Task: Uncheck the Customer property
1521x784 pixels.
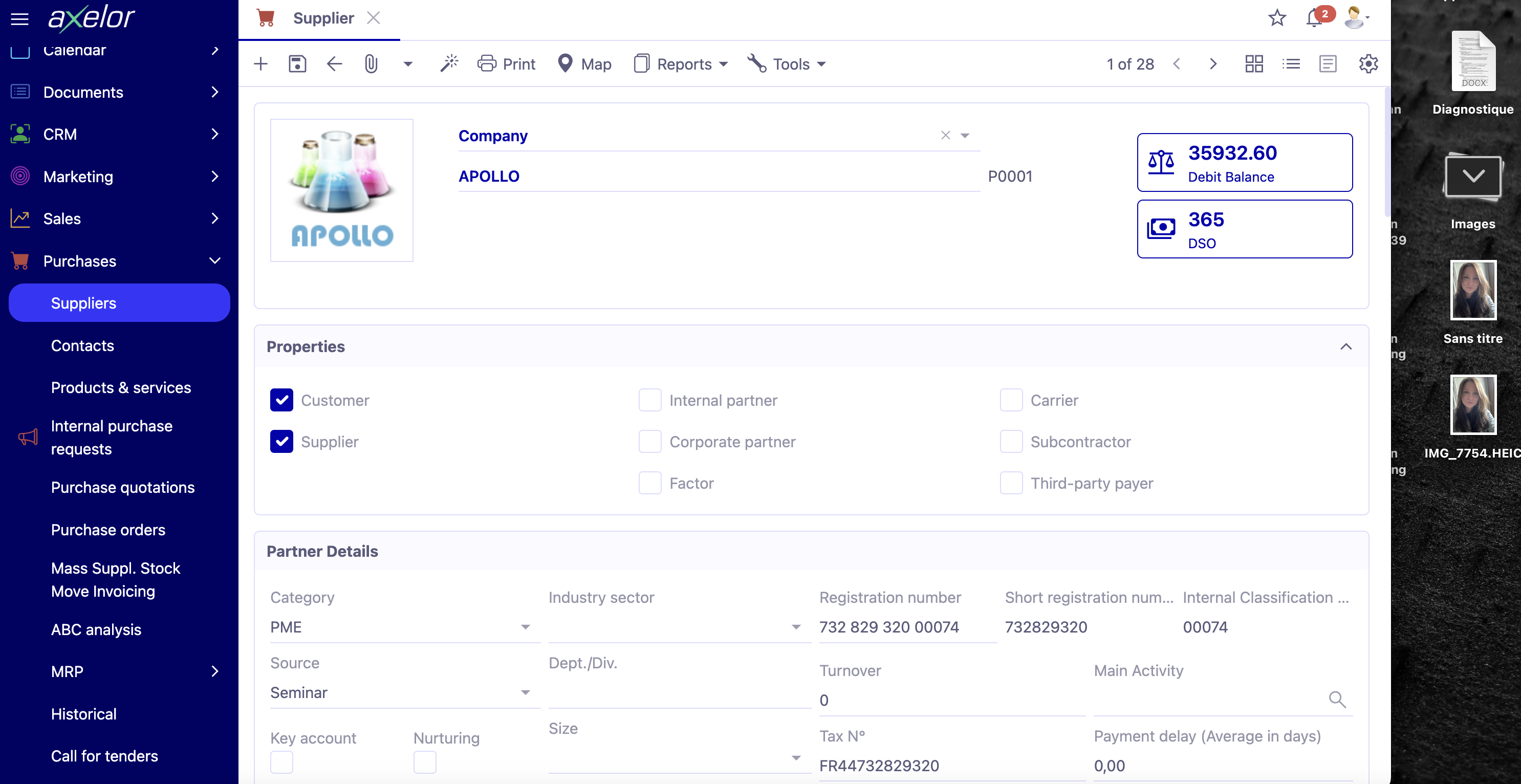Action: click(x=281, y=400)
